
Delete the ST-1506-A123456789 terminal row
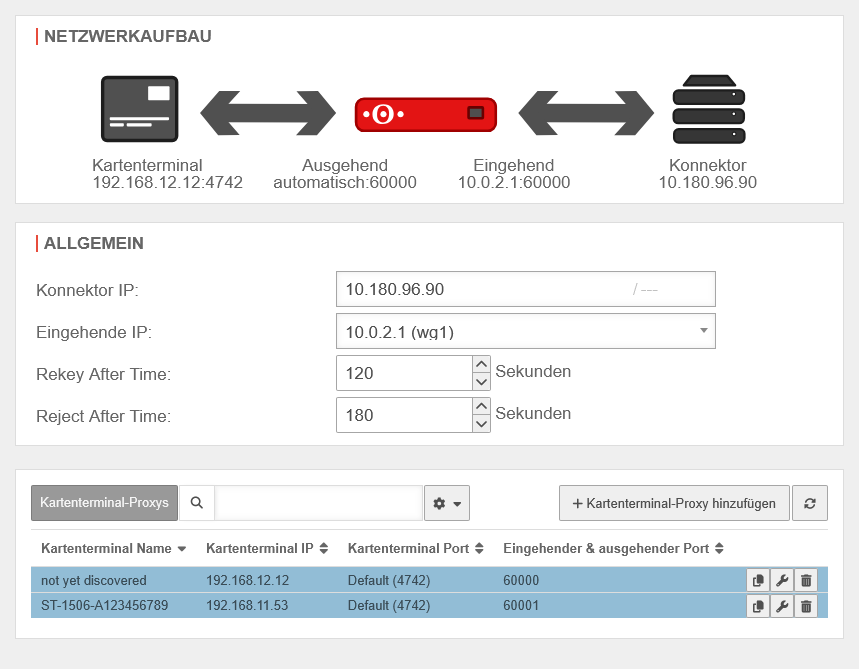(x=806, y=606)
